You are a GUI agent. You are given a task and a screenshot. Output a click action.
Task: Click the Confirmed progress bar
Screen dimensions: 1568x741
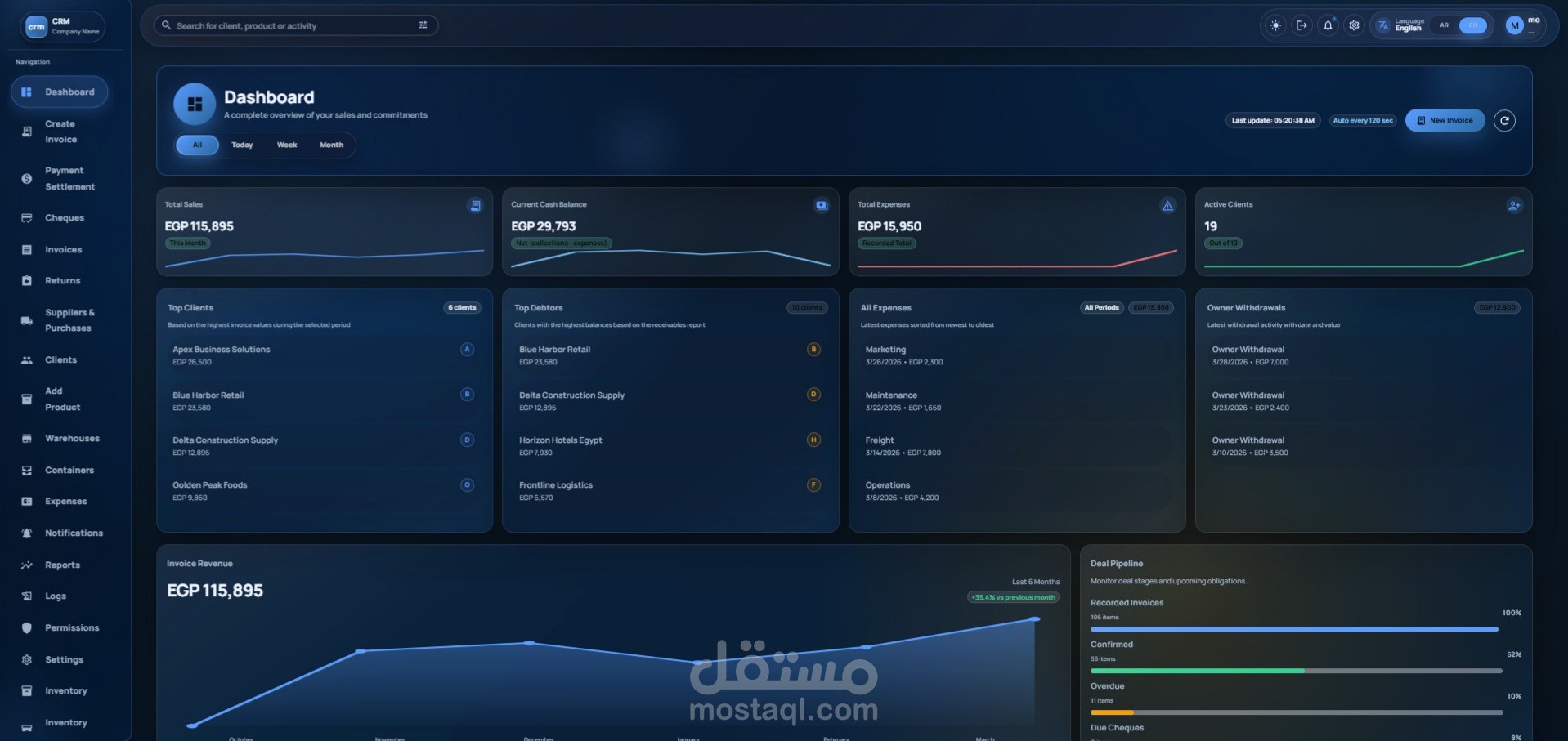(1296, 671)
